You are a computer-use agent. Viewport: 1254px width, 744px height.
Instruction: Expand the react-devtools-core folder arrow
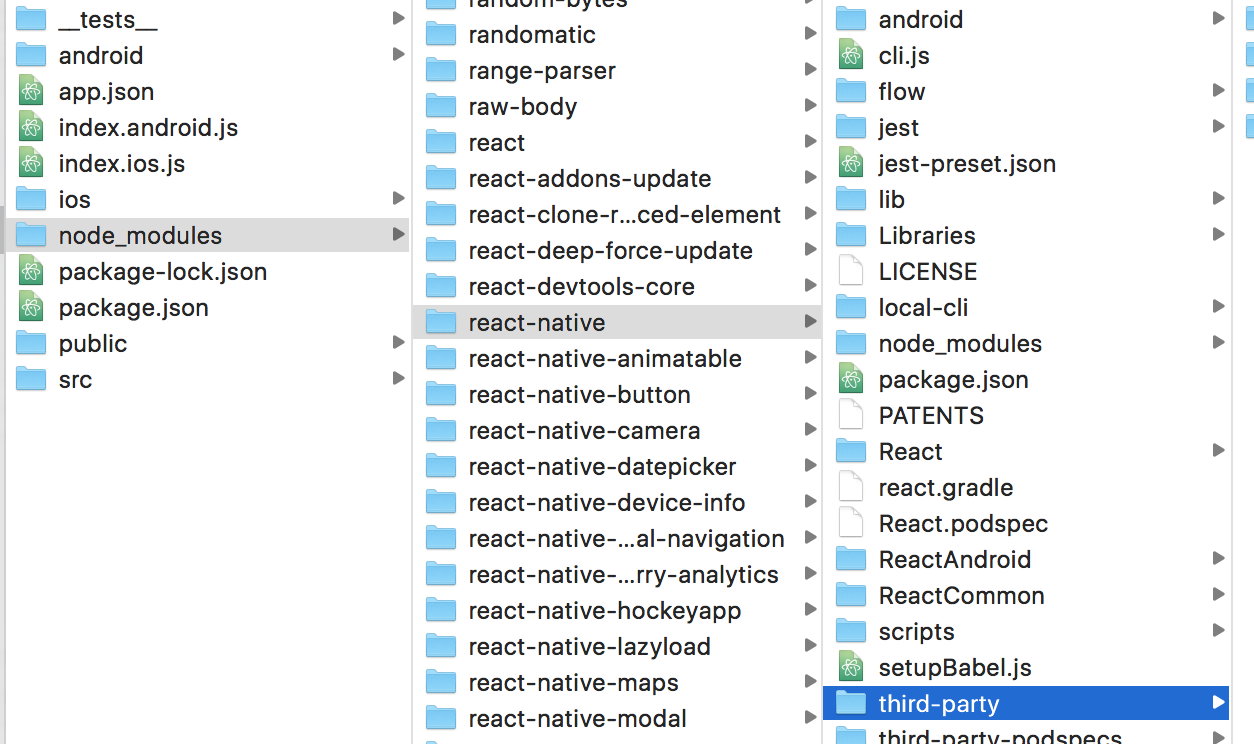pos(810,286)
